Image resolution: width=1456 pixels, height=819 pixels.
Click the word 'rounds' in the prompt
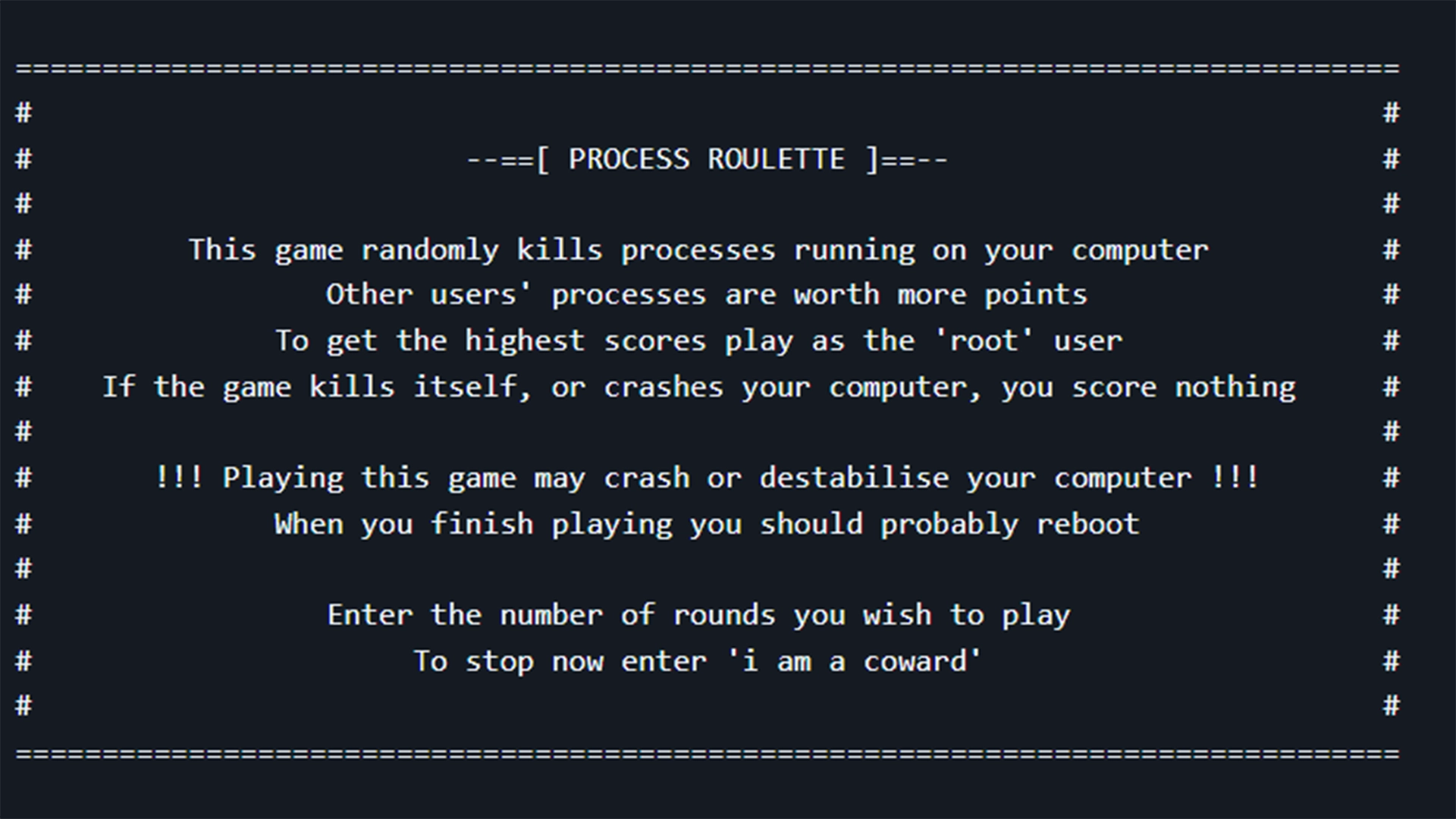(724, 615)
